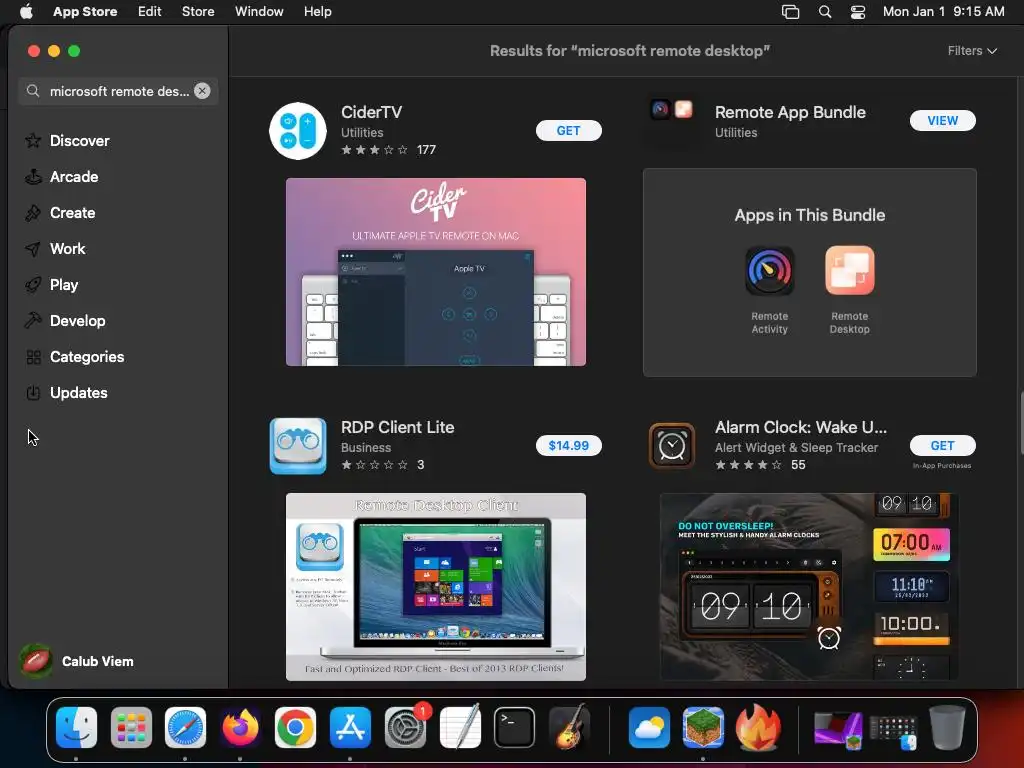Click the menu bar date and time
The height and width of the screenshot is (768, 1024).
(x=943, y=11)
